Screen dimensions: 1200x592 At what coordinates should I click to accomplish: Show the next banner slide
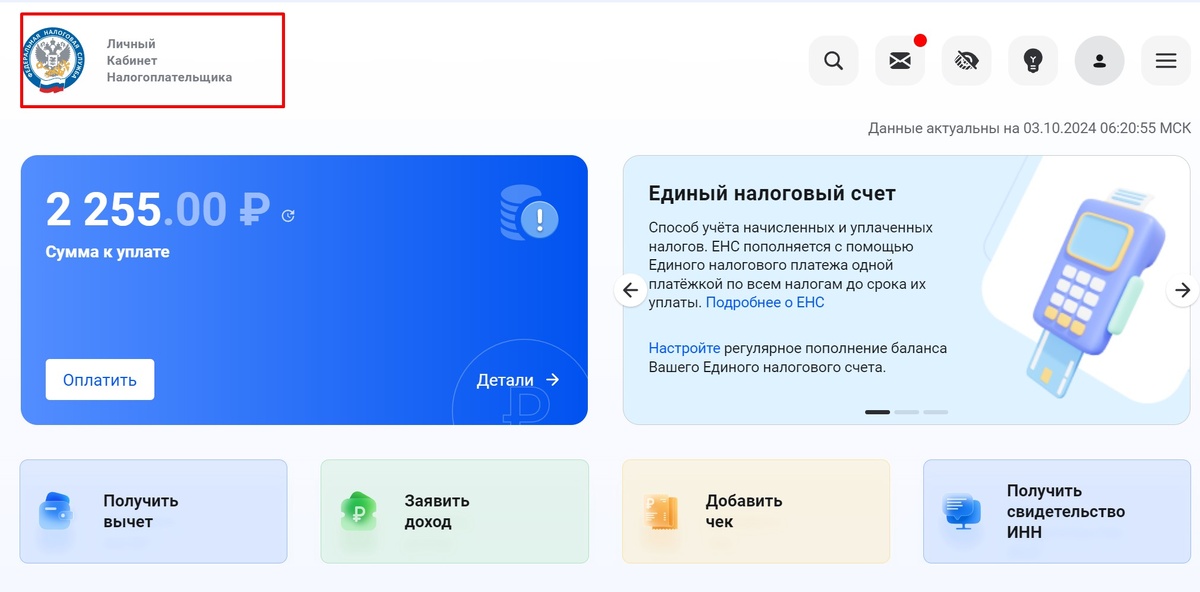point(1183,289)
